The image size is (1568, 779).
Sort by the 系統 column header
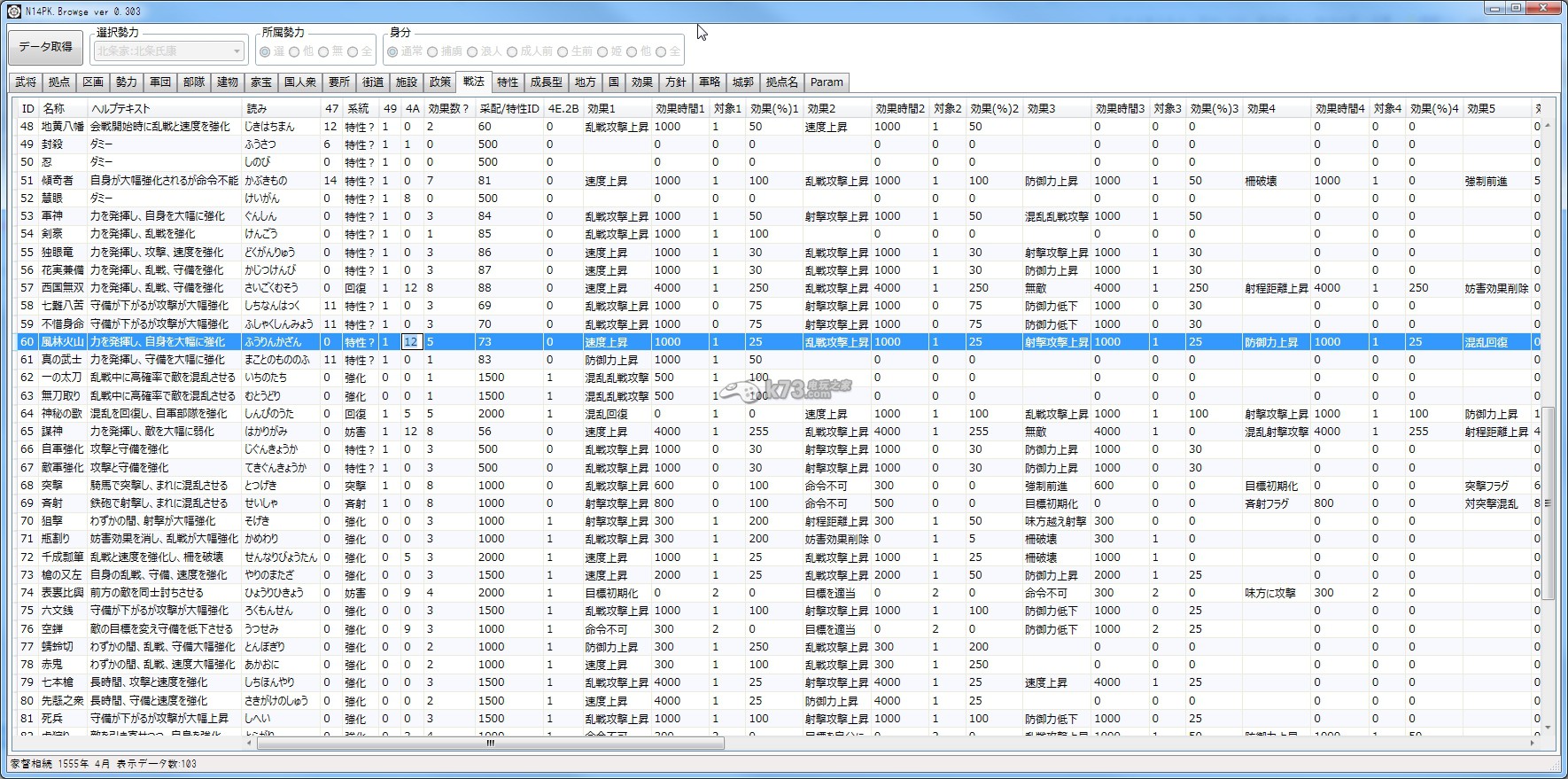pyautogui.click(x=361, y=108)
